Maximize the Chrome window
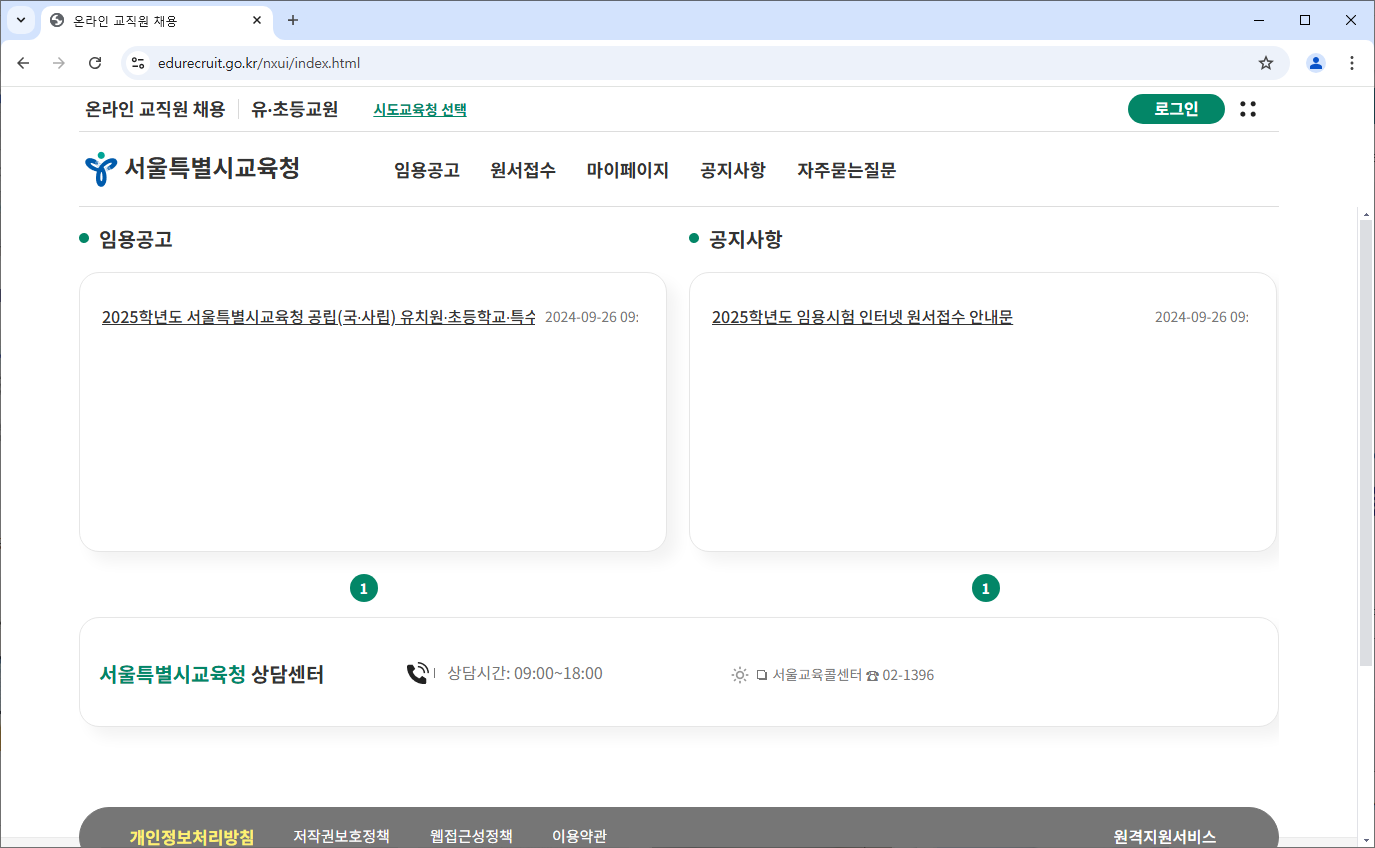 pyautogui.click(x=1305, y=20)
